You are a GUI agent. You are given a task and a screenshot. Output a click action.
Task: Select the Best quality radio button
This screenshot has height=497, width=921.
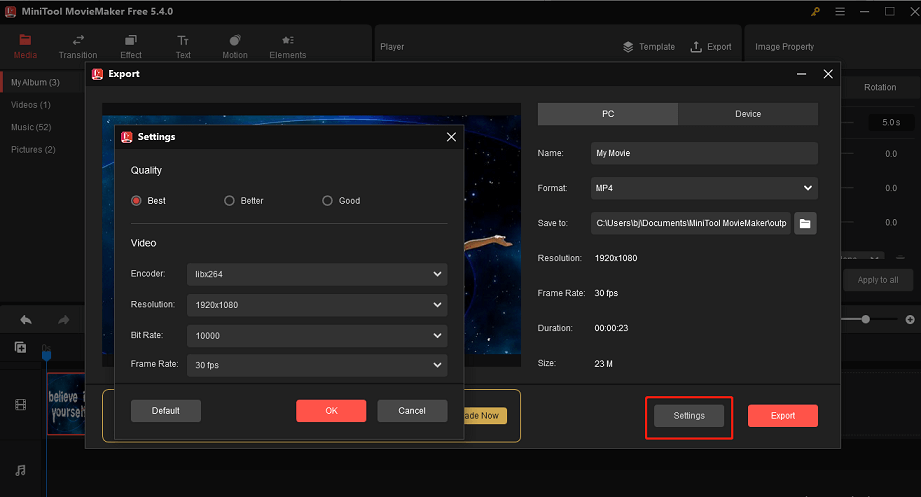(x=137, y=201)
